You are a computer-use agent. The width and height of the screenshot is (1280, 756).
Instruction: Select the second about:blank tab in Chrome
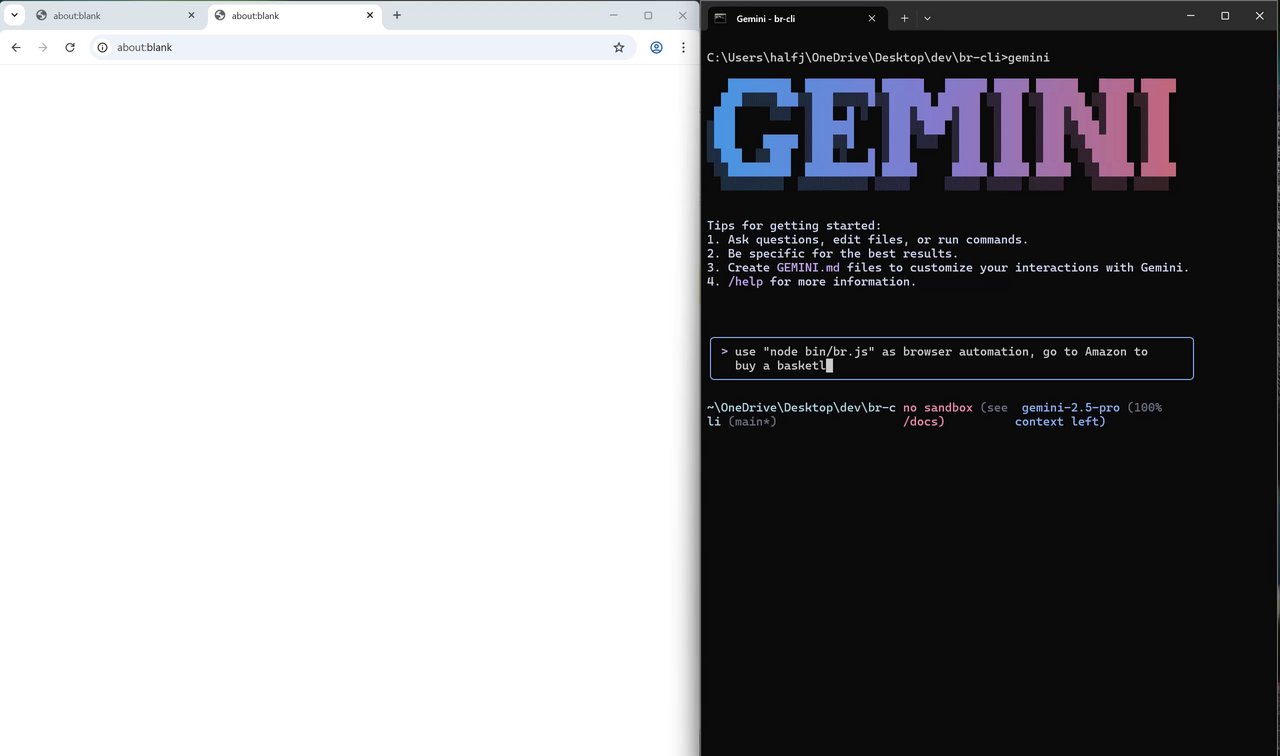point(295,16)
